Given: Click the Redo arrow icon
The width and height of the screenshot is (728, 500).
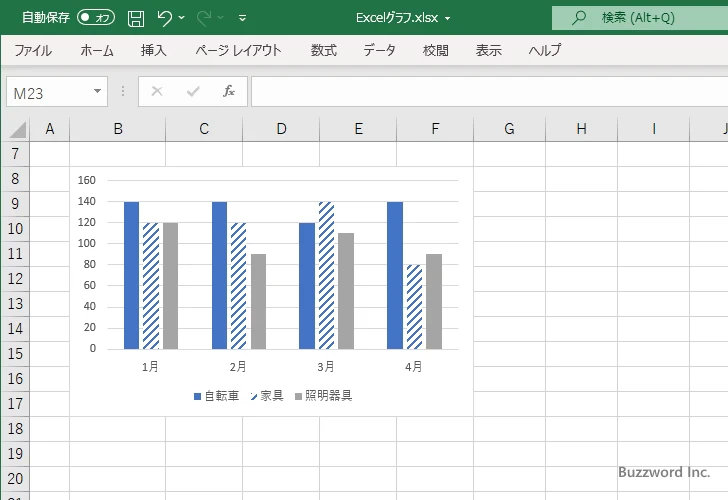Looking at the screenshot, I should [x=203, y=18].
